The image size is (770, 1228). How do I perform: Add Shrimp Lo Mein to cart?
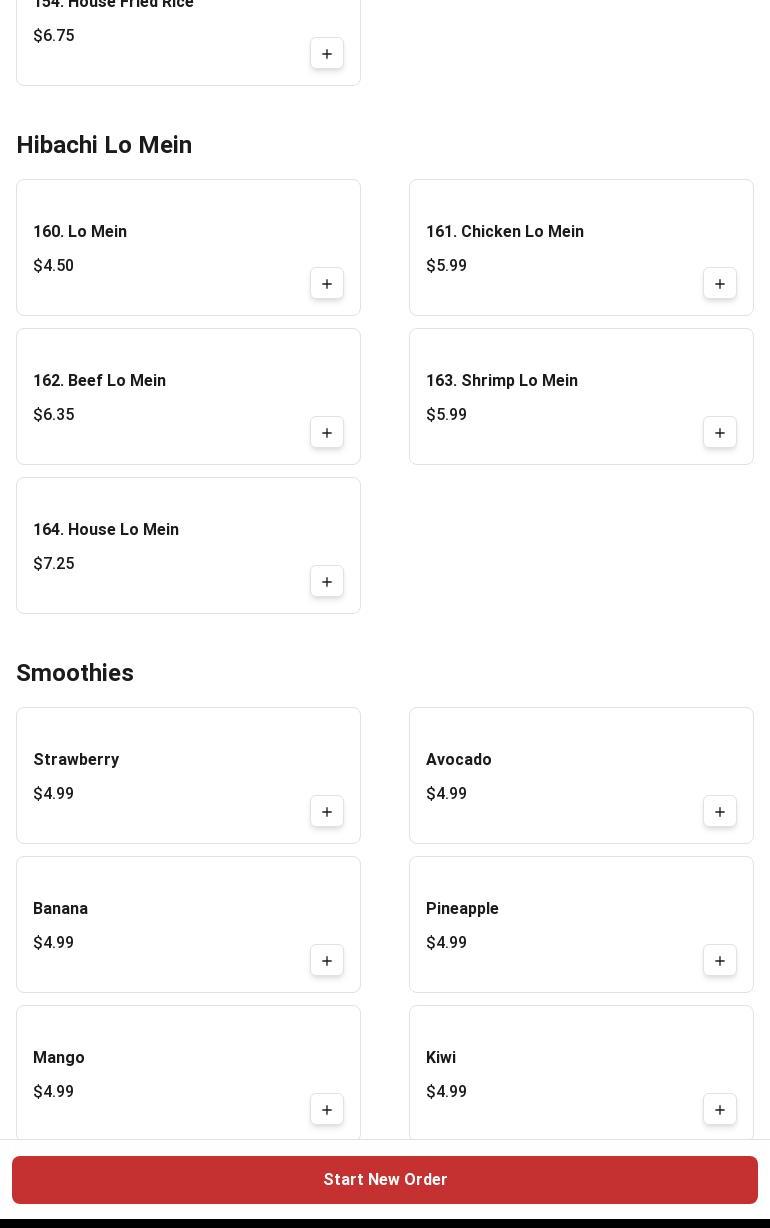[x=720, y=433]
